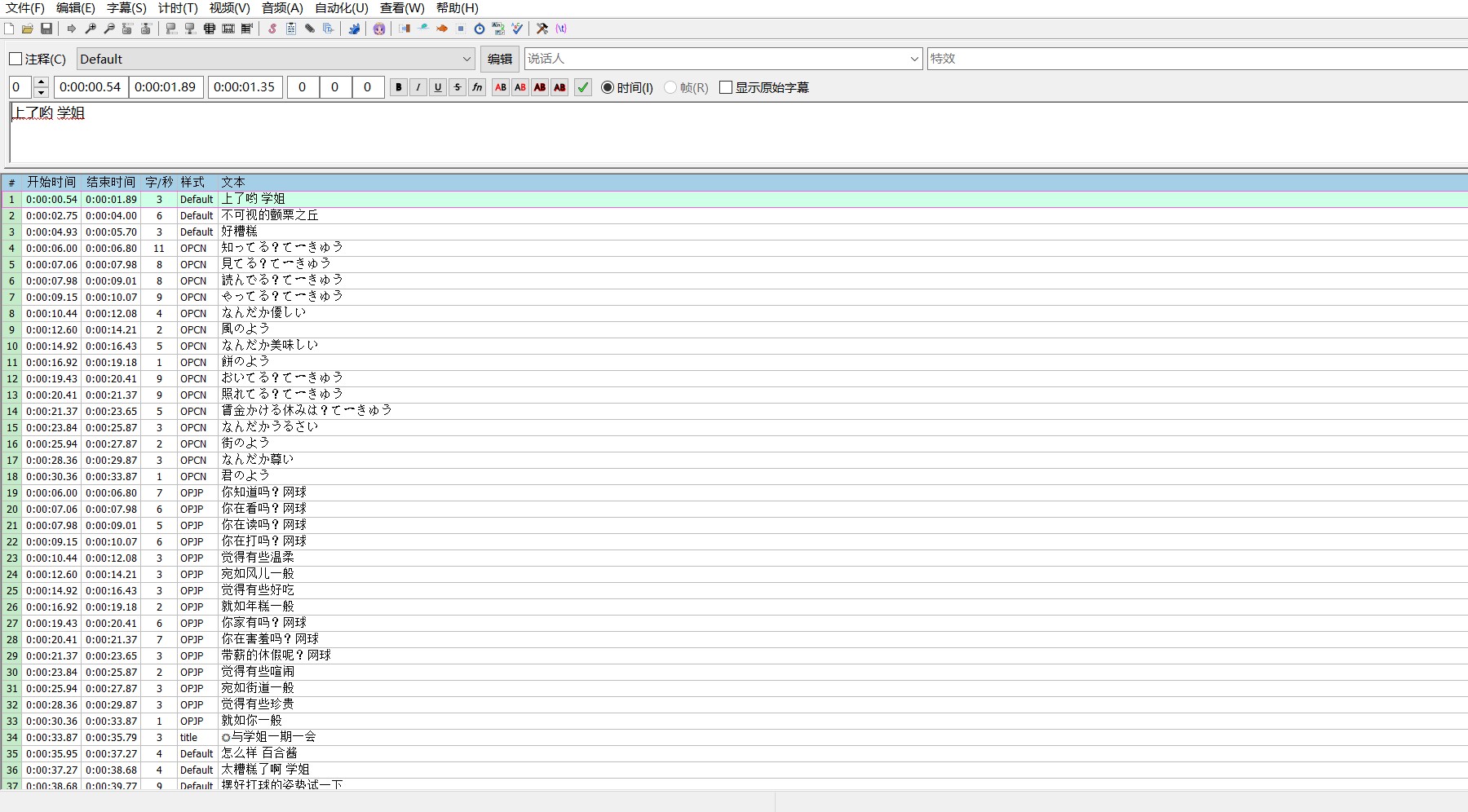Open the Default style dropdown
The width and height of the screenshot is (1468, 812).
click(x=276, y=59)
